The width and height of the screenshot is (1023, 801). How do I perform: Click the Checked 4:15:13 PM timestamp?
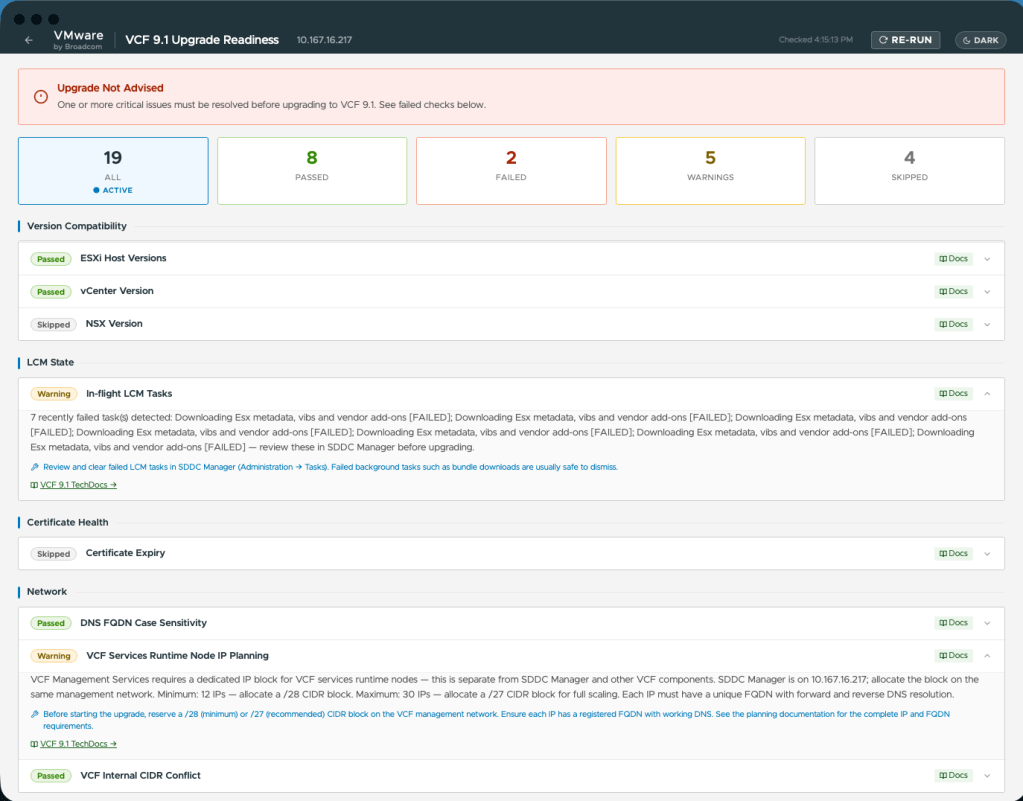816,40
